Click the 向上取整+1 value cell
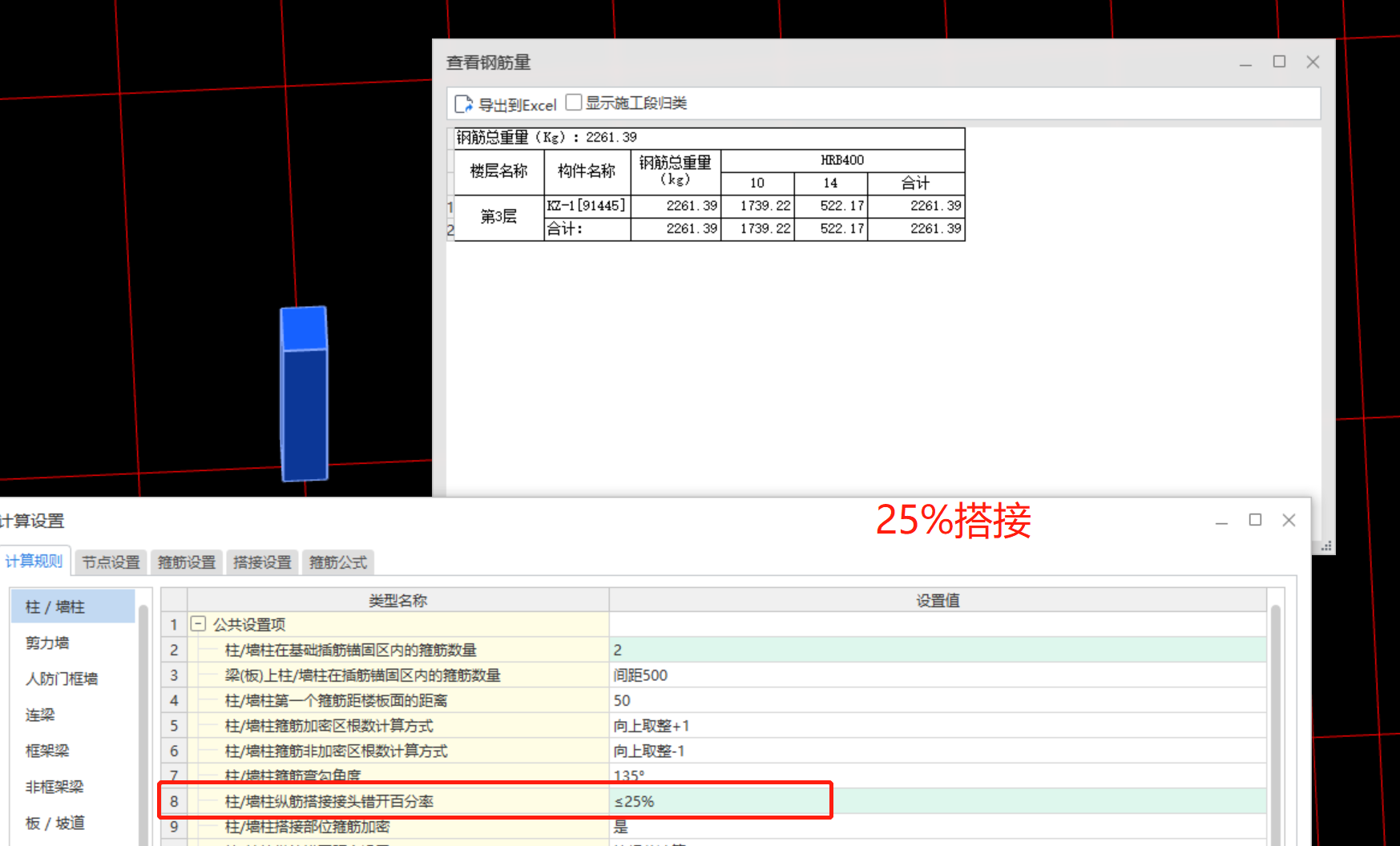The image size is (1400, 846). point(938,726)
